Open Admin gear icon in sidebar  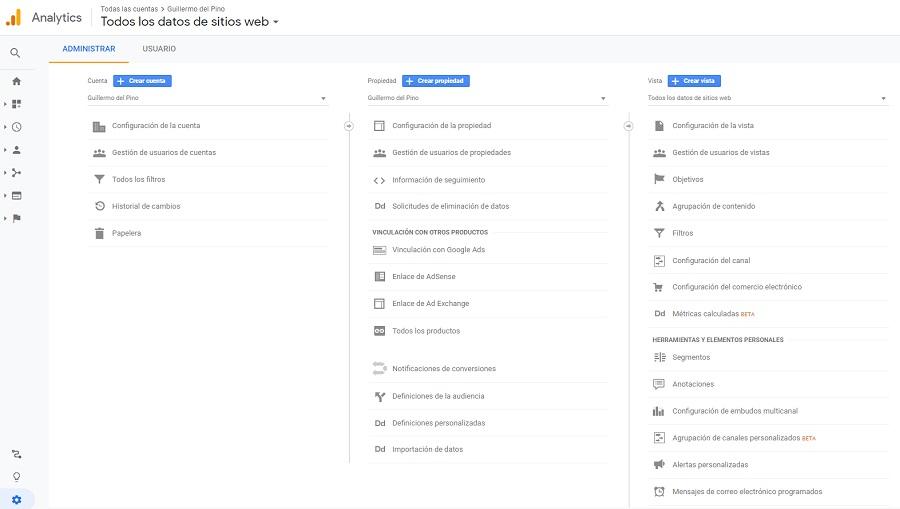17,500
